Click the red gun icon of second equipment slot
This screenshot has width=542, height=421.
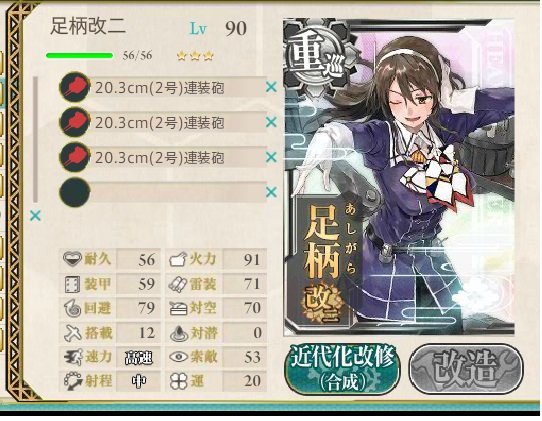[x=74, y=122]
